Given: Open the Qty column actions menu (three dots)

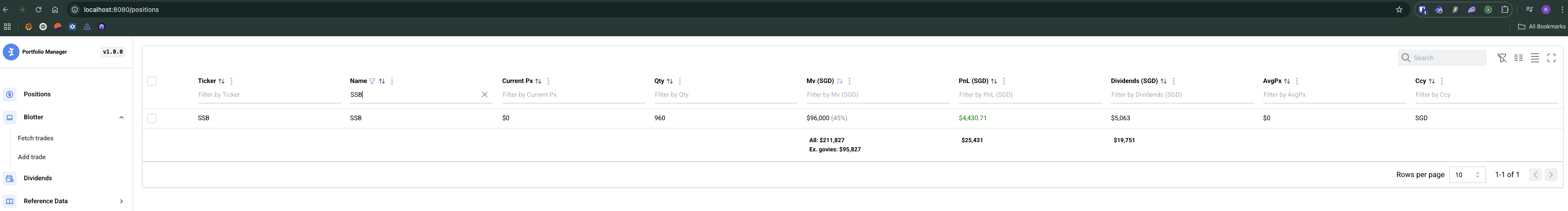Looking at the screenshot, I should [680, 81].
